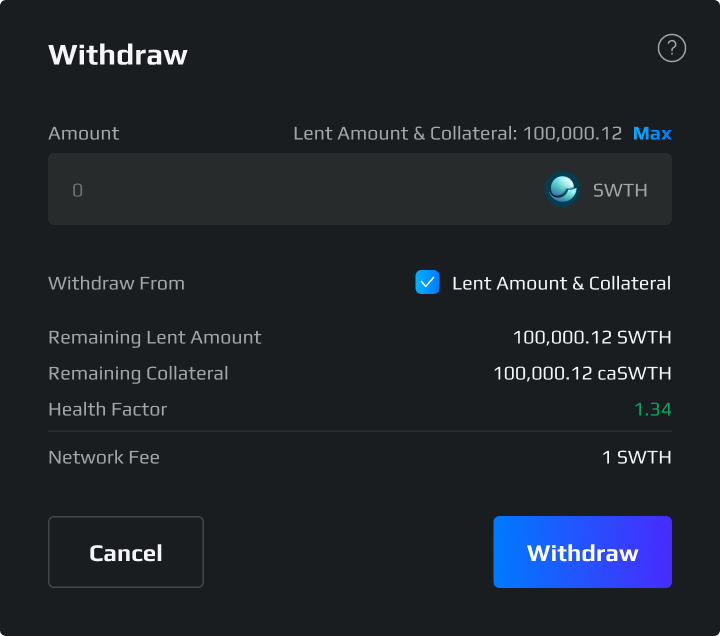Uncheck the Lent Amount & Collateral checkbox
Screen dimensions: 720x636
tap(427, 283)
